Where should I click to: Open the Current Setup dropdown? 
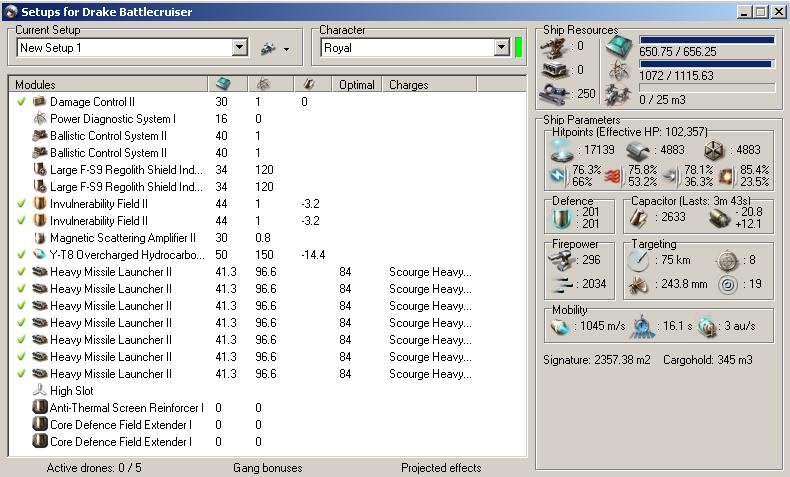coord(239,48)
